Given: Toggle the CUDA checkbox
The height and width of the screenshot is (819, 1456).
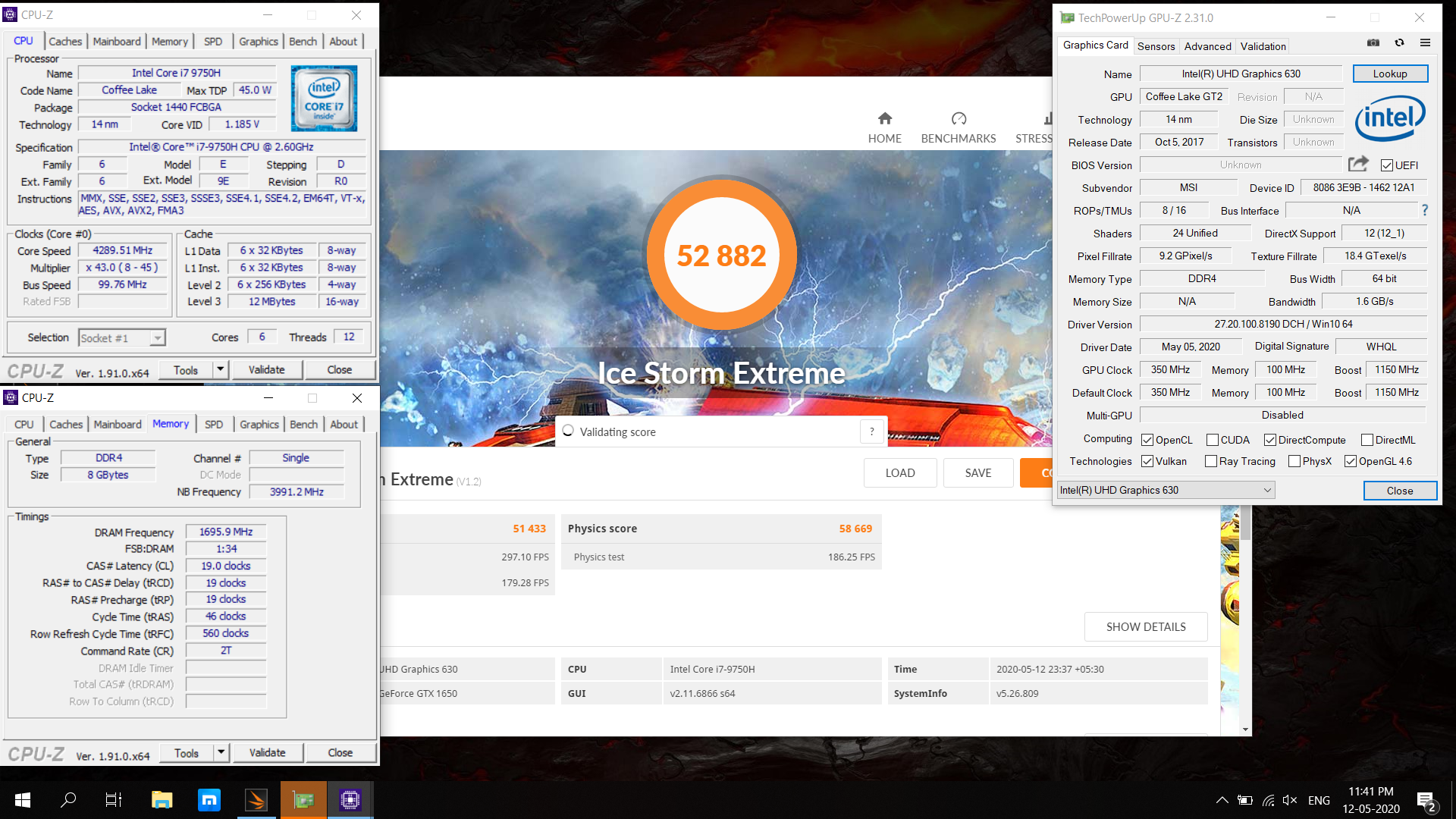Looking at the screenshot, I should click(x=1213, y=440).
